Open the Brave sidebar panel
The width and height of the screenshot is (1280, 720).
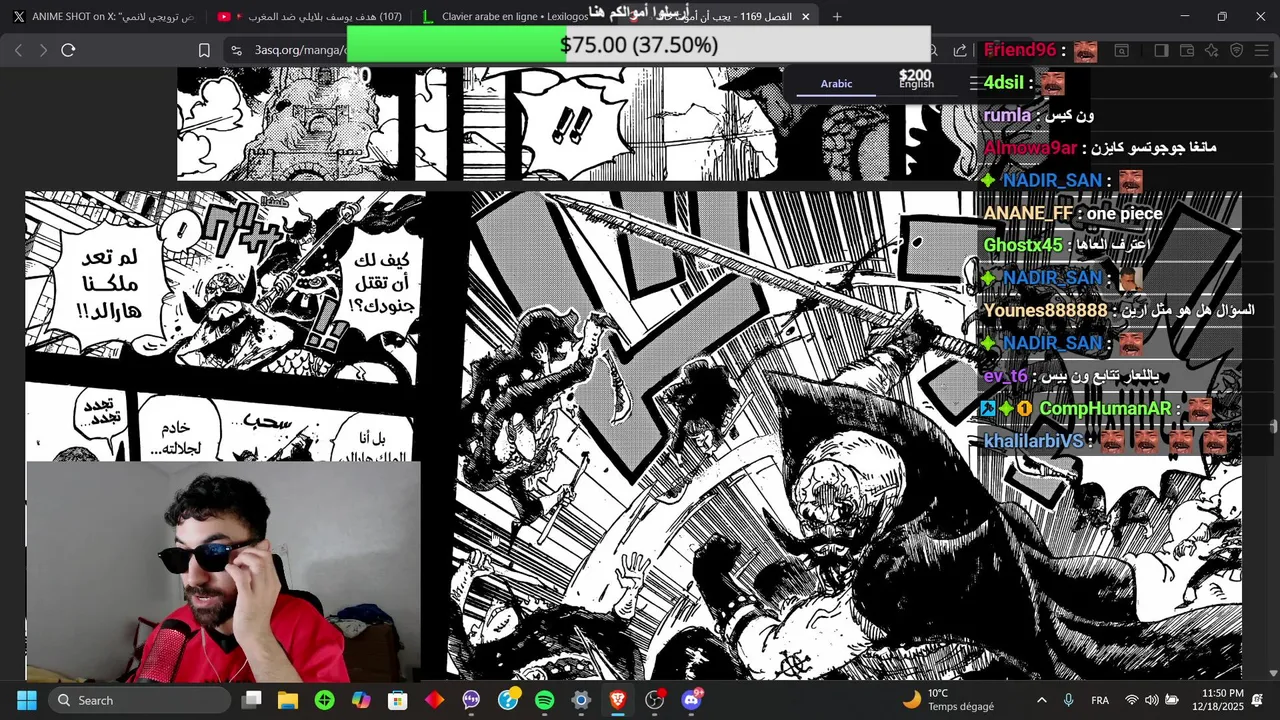tap(1161, 50)
